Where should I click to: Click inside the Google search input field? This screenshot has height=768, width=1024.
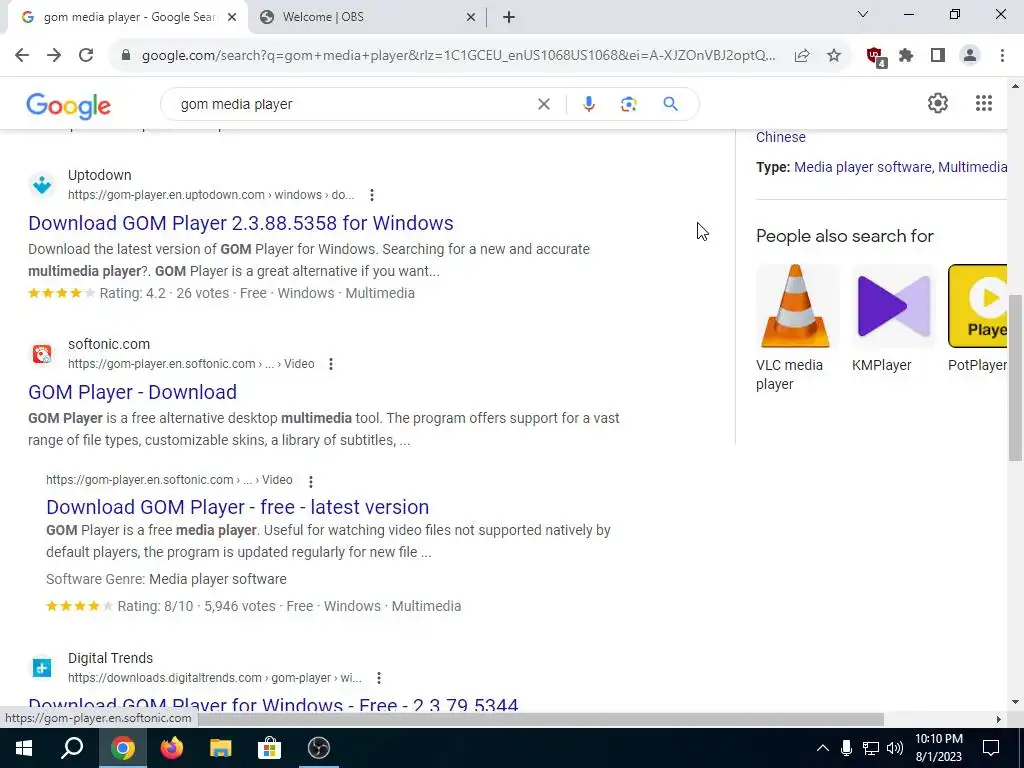[353, 104]
